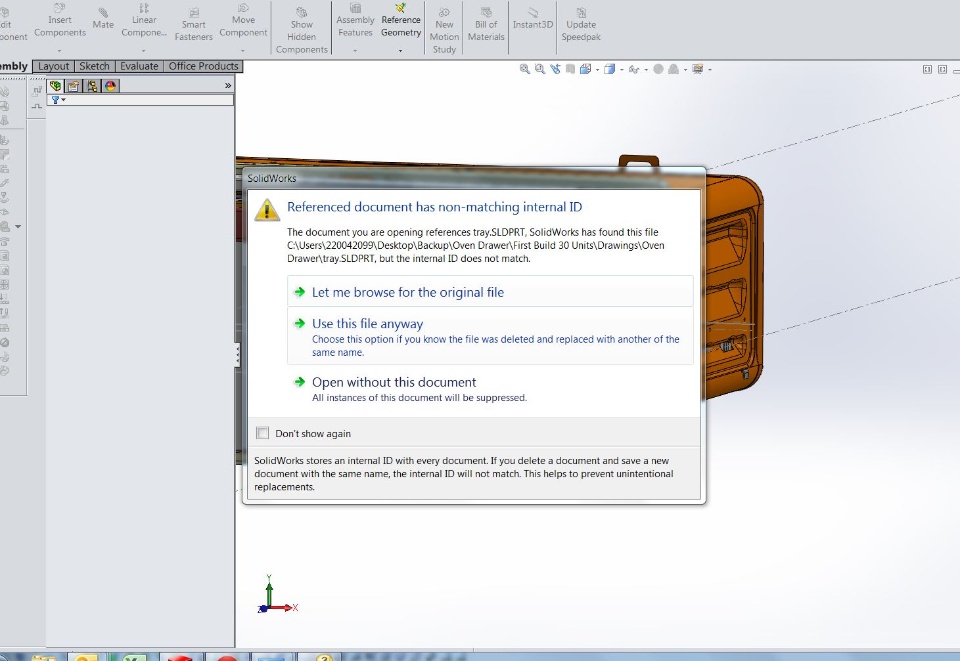Choose Use this file anyway
Viewport: 960px width, 661px height.
490,336
